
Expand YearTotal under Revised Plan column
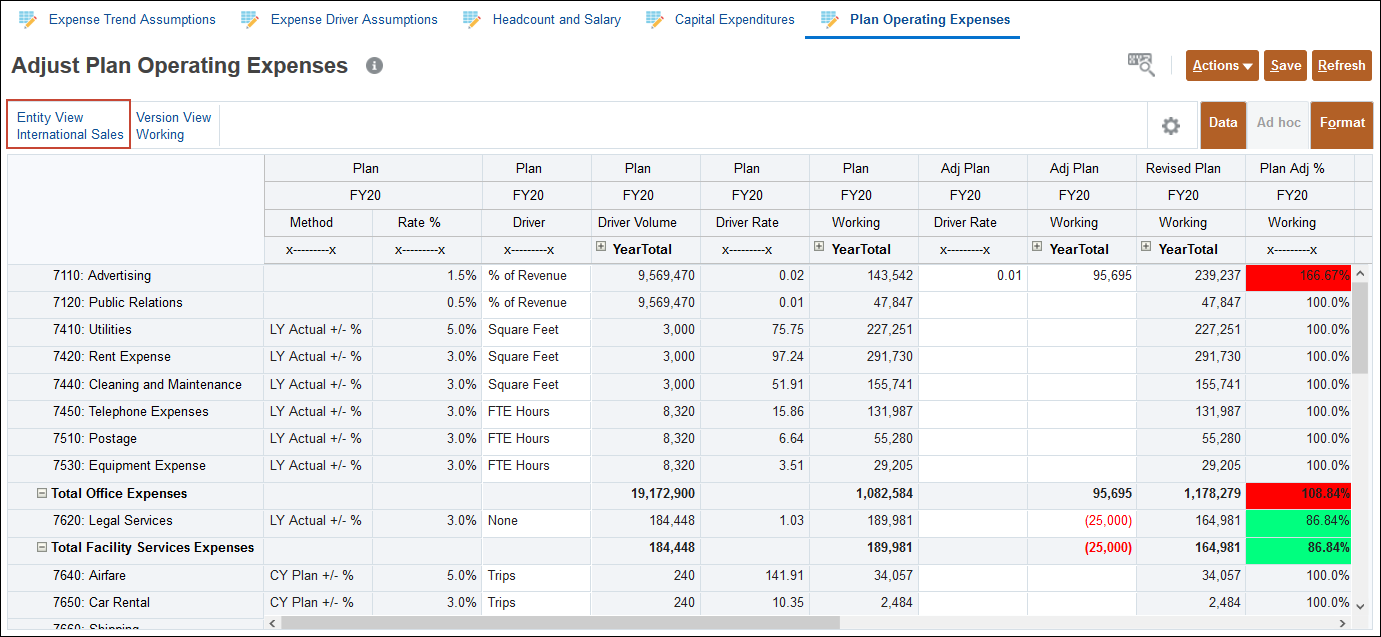[x=1146, y=246]
